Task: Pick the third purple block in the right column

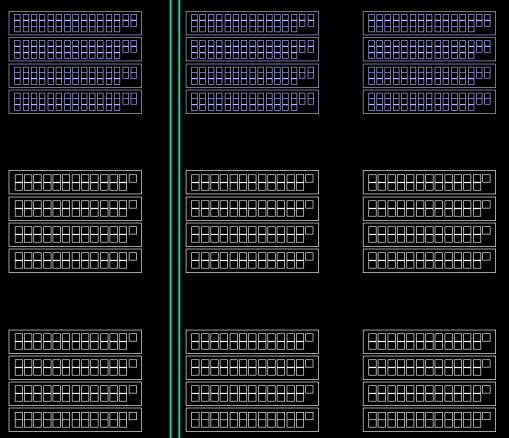Action: pos(429,76)
